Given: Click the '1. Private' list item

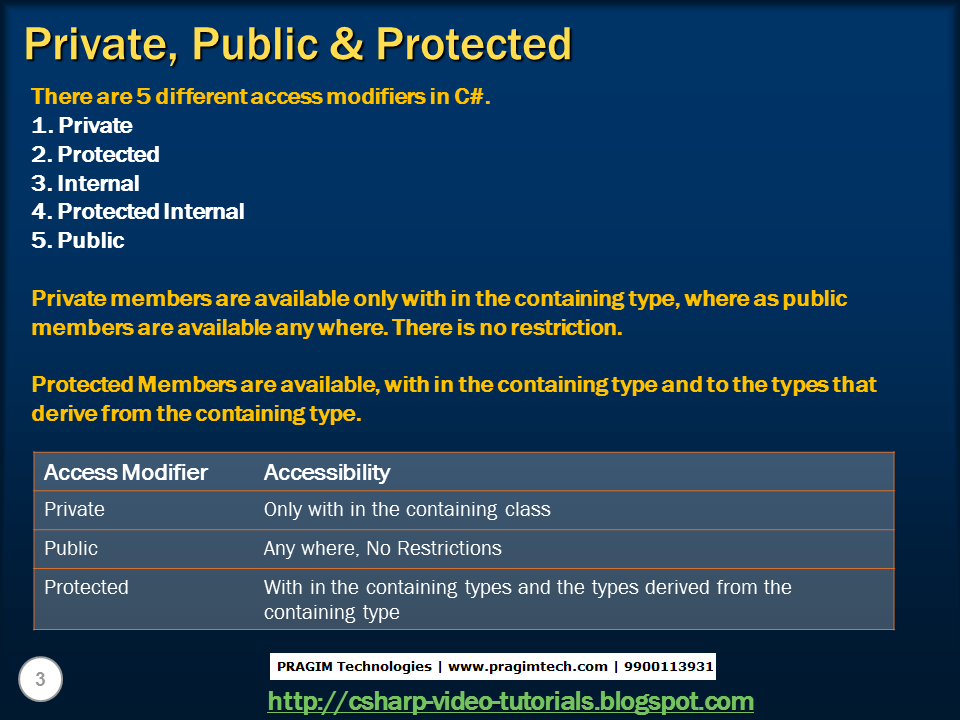Looking at the screenshot, I should pyautogui.click(x=82, y=126).
